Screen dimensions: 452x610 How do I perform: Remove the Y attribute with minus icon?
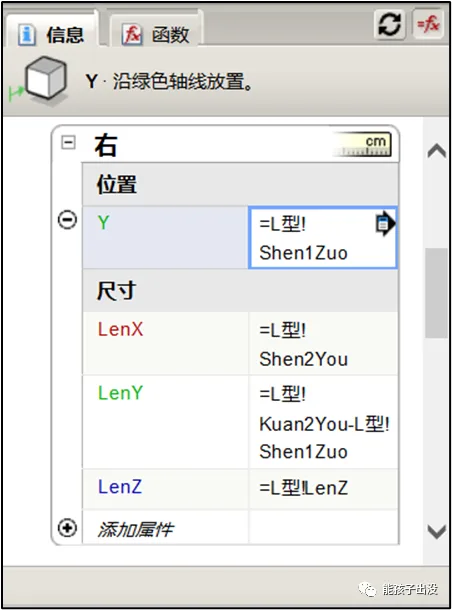coord(67,220)
